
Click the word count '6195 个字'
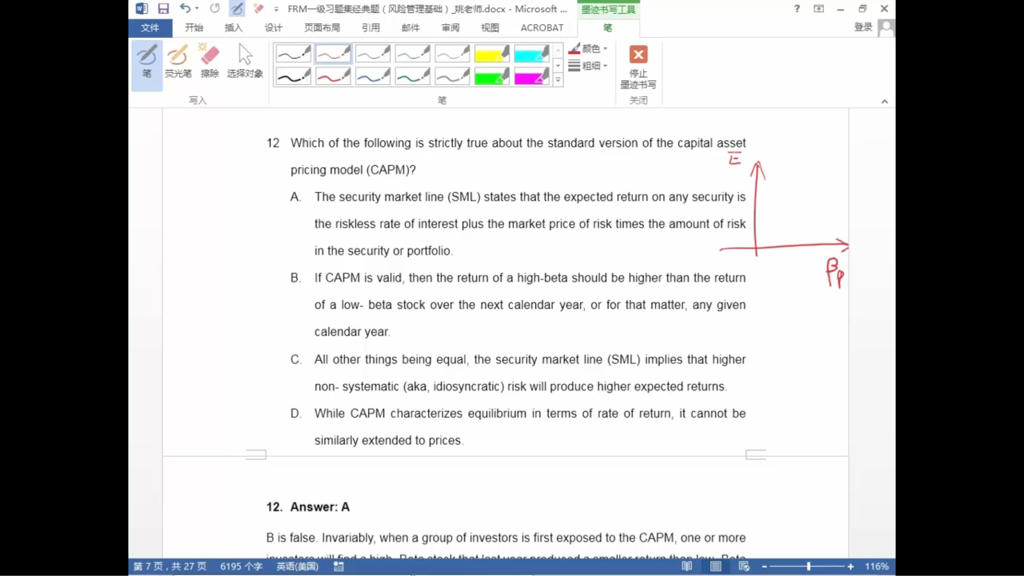click(241, 566)
